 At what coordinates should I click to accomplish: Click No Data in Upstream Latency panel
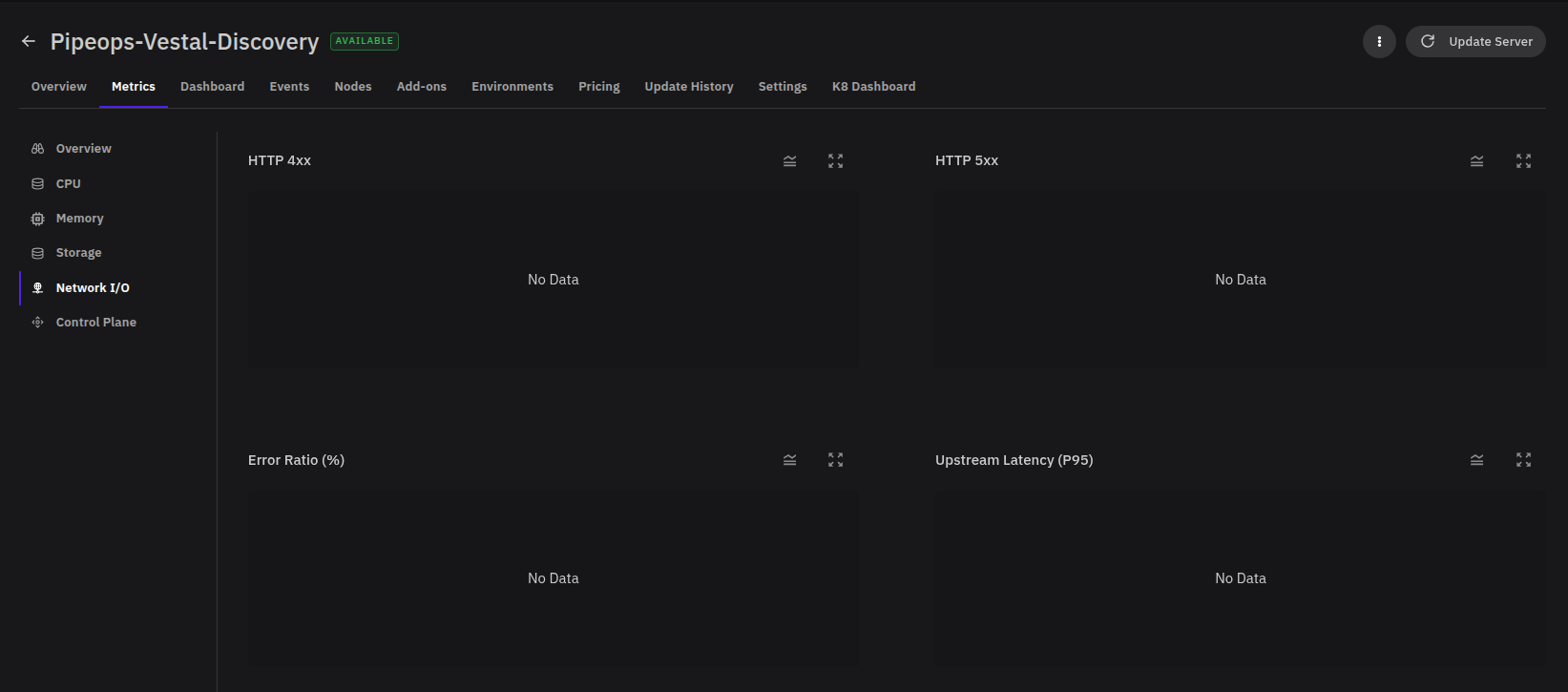pos(1241,578)
